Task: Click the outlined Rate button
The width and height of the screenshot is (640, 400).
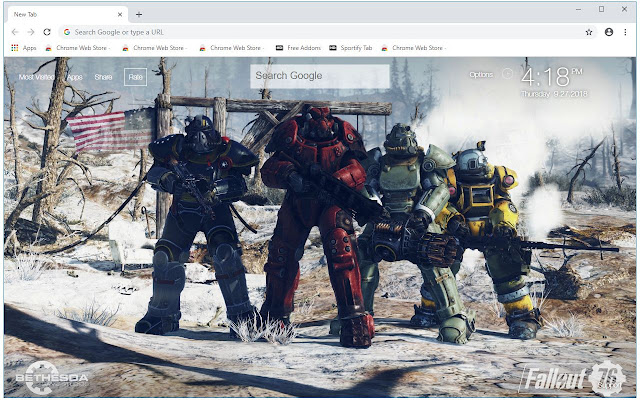Action: (136, 77)
